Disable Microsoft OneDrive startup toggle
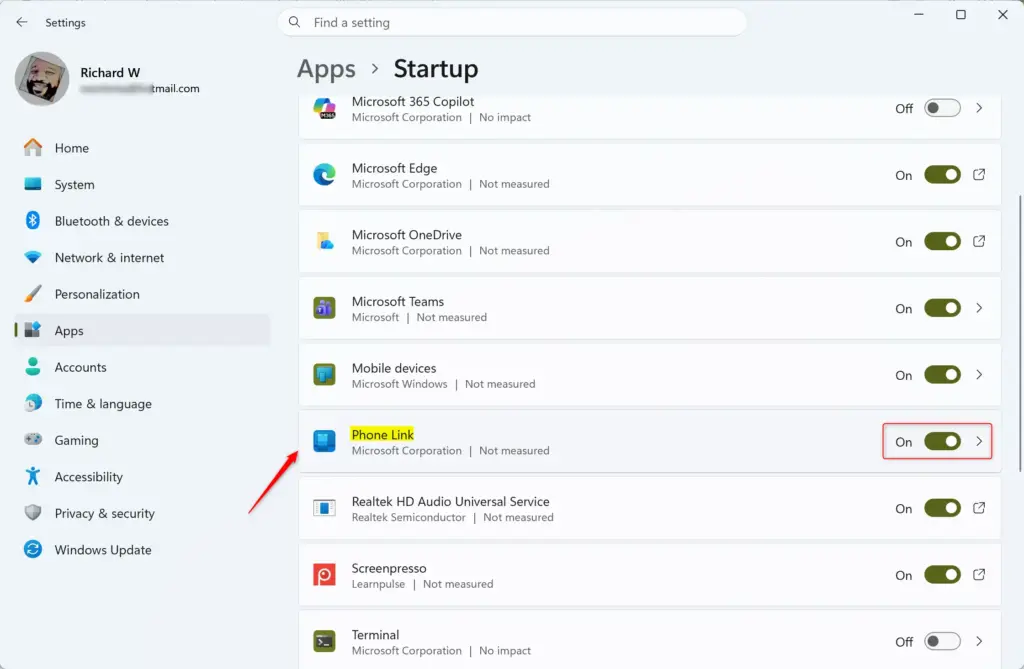Image resolution: width=1024 pixels, height=669 pixels. (942, 241)
